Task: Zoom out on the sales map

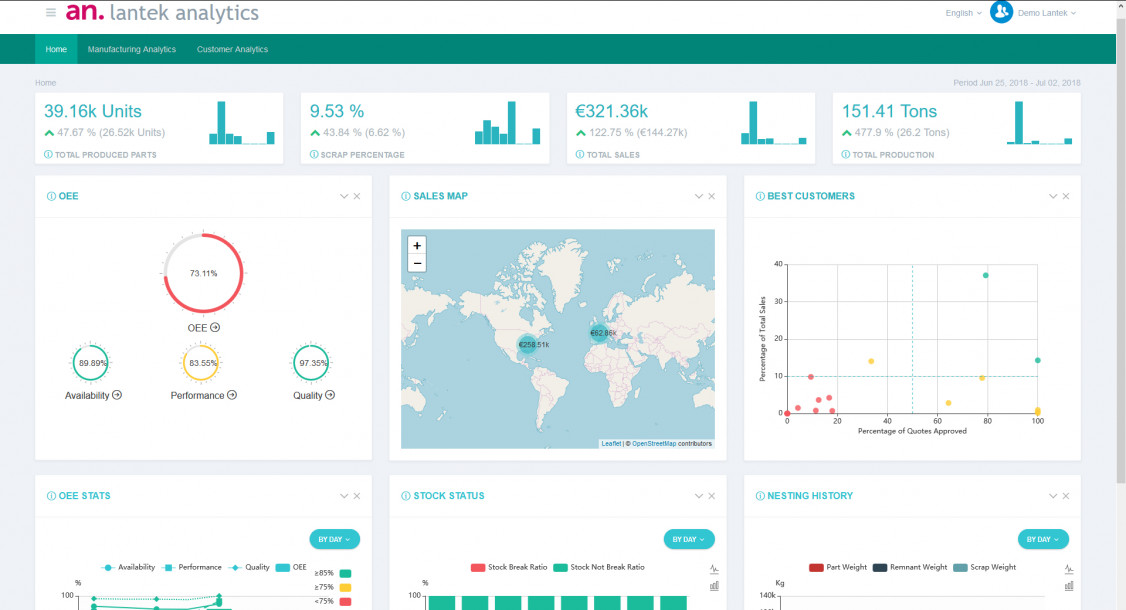Action: [417, 263]
